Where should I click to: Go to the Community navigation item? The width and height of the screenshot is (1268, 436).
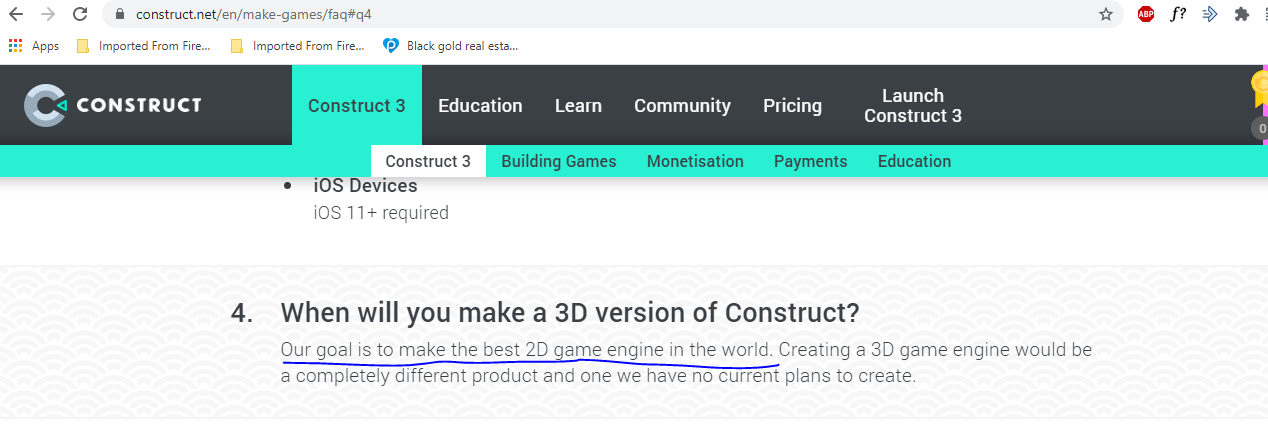point(682,105)
